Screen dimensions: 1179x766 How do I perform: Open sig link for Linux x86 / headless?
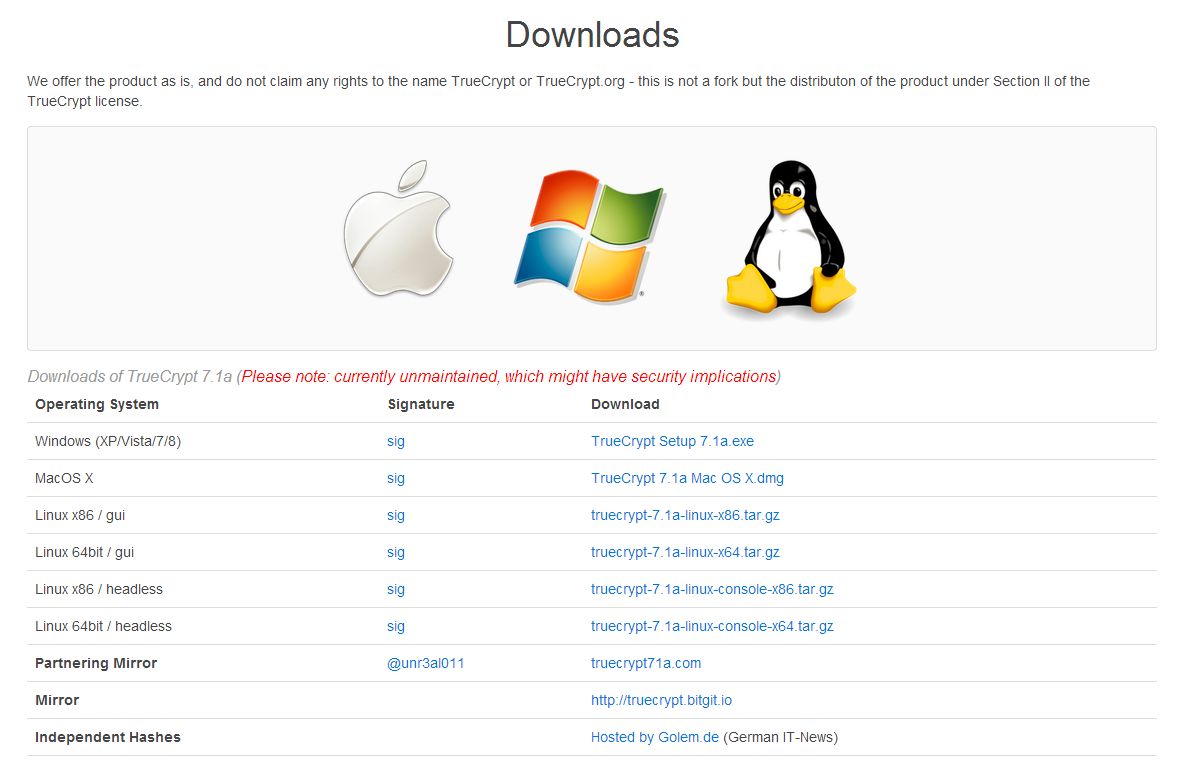click(x=396, y=589)
